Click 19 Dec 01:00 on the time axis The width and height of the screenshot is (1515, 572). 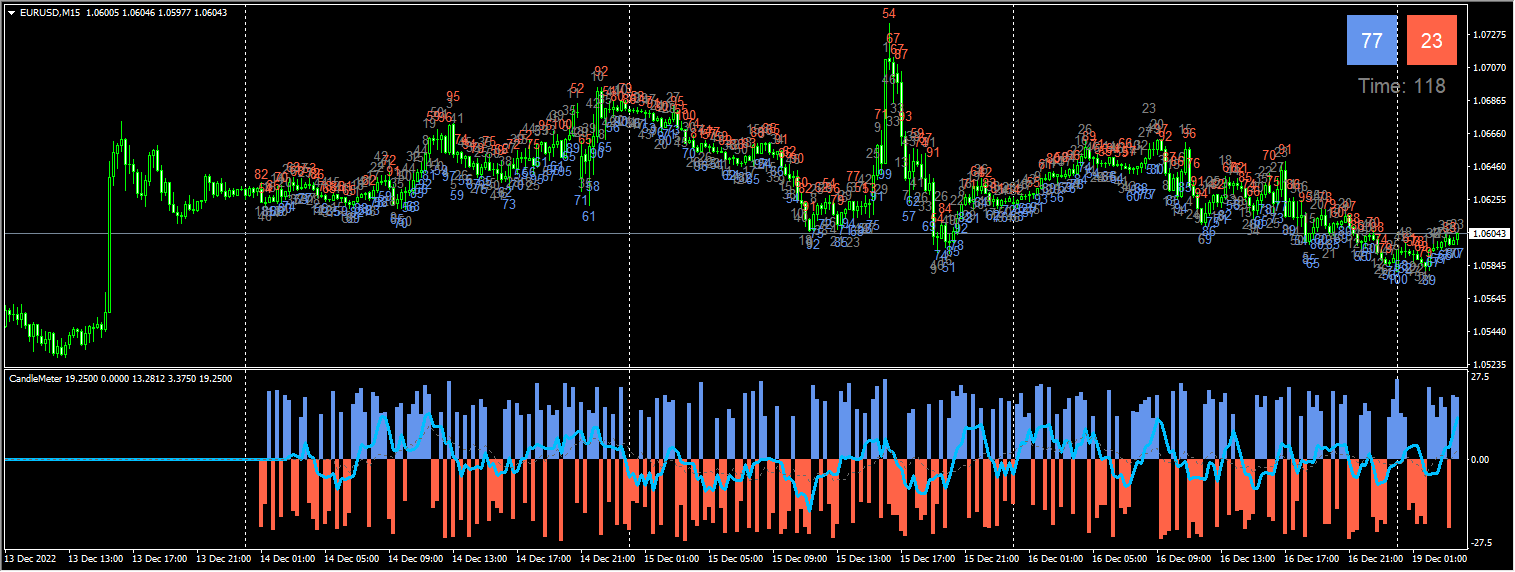tap(1440, 558)
